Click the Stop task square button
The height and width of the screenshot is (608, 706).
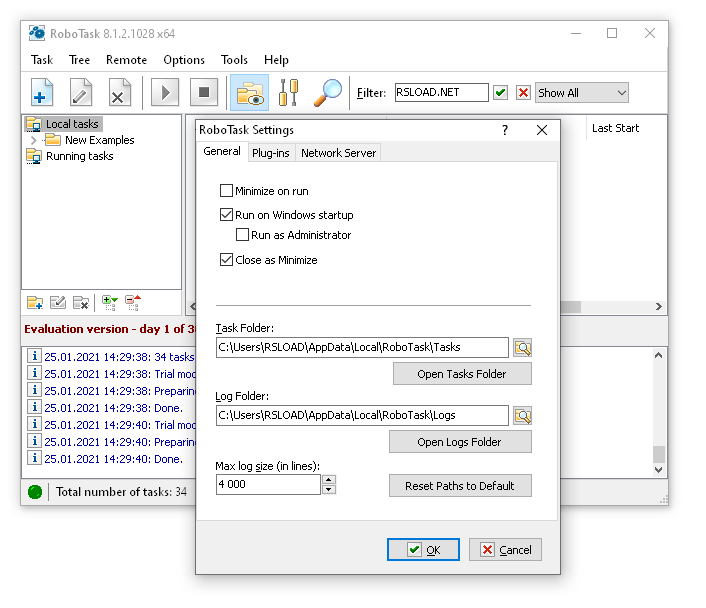point(204,93)
